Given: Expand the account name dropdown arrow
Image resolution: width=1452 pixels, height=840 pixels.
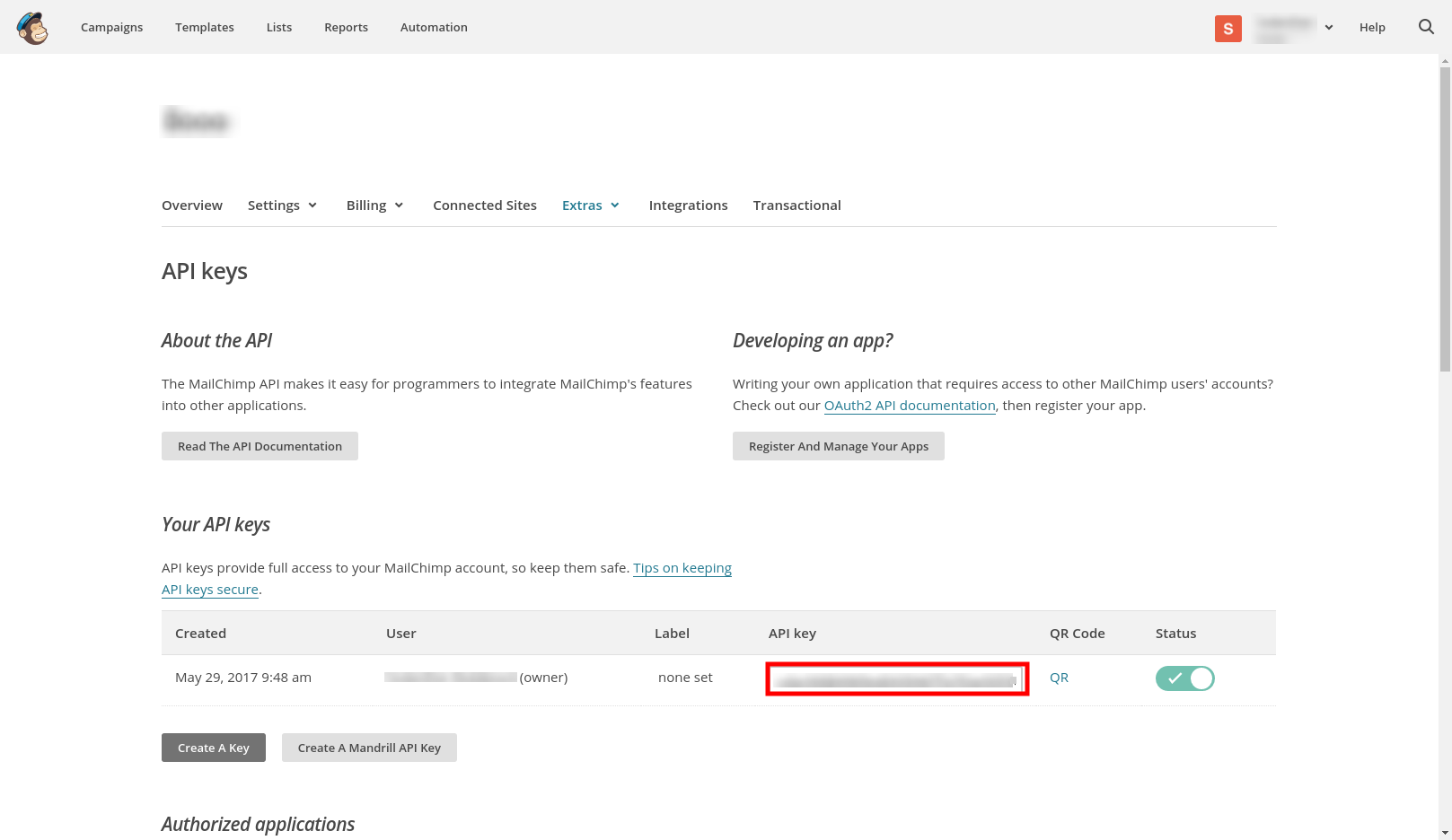Looking at the screenshot, I should 1329,28.
